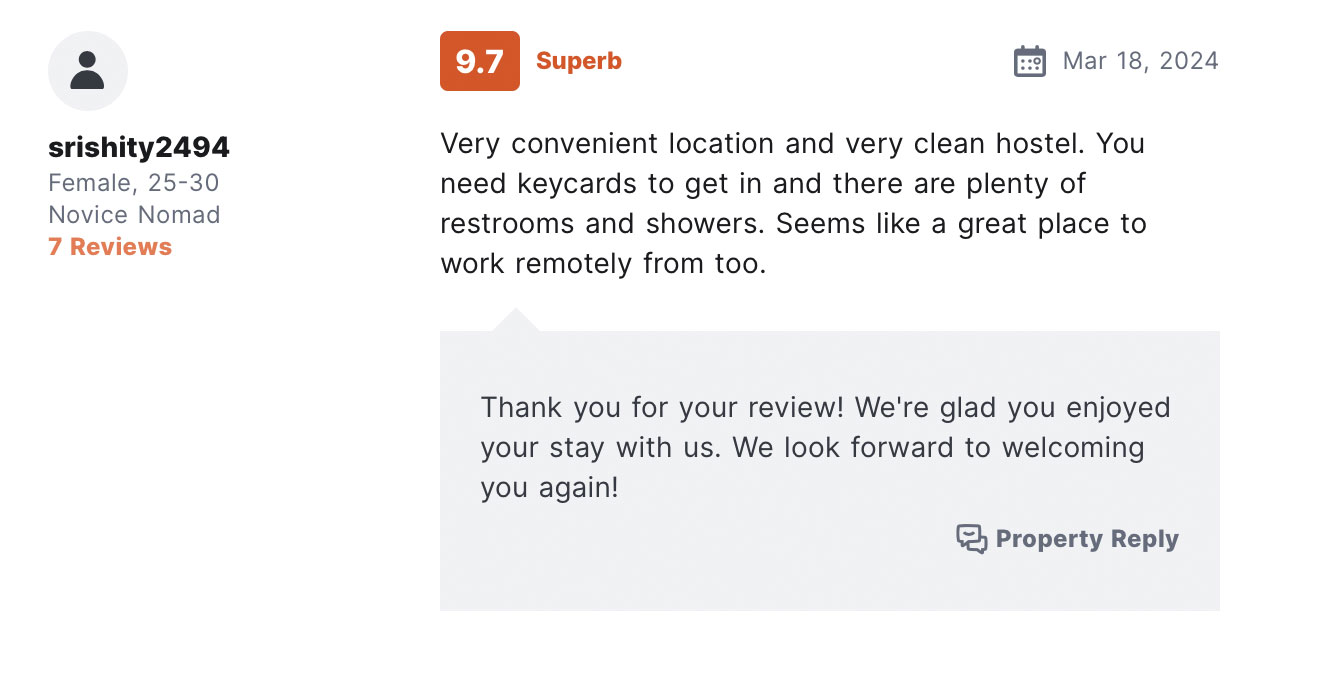Click the Superb rating label
The image size is (1320, 700).
click(579, 61)
